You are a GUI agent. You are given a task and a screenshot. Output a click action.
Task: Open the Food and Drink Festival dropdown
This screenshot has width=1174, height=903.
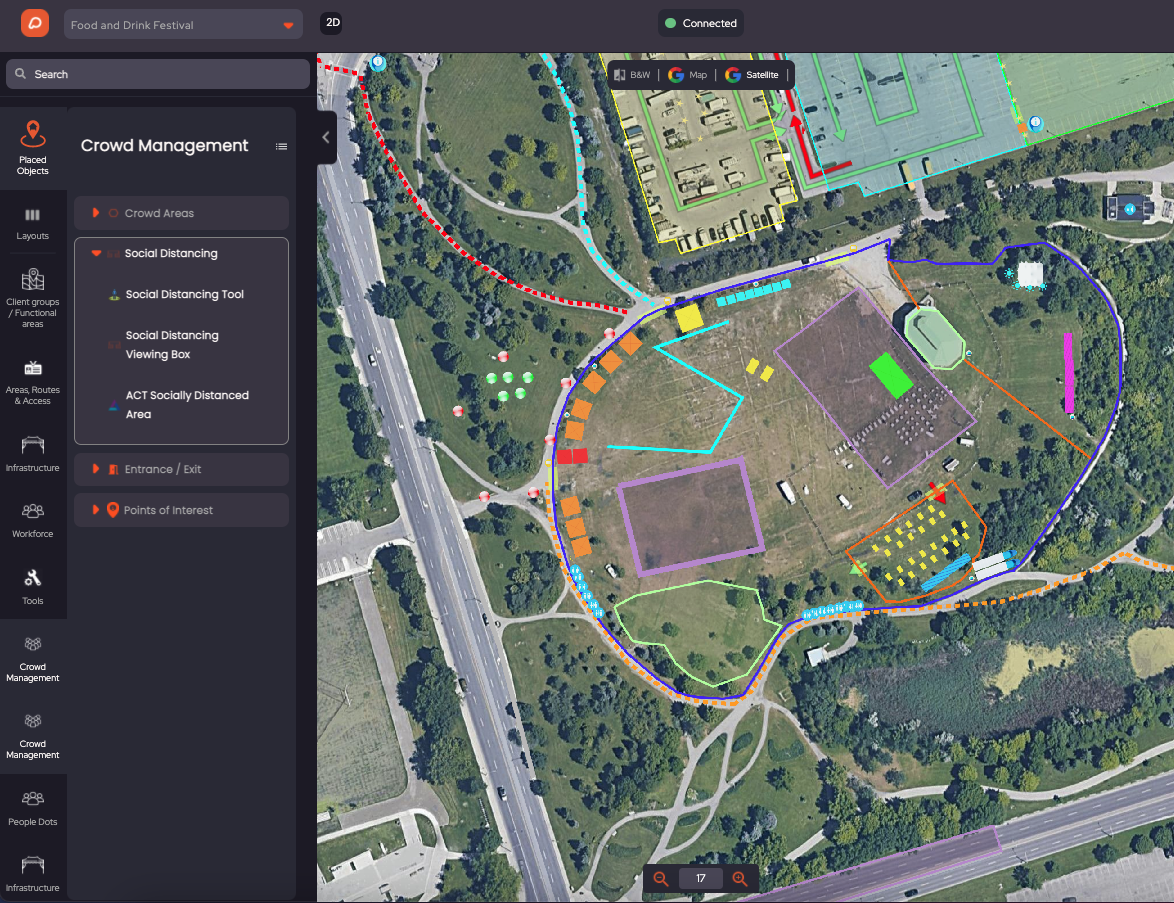coord(183,24)
